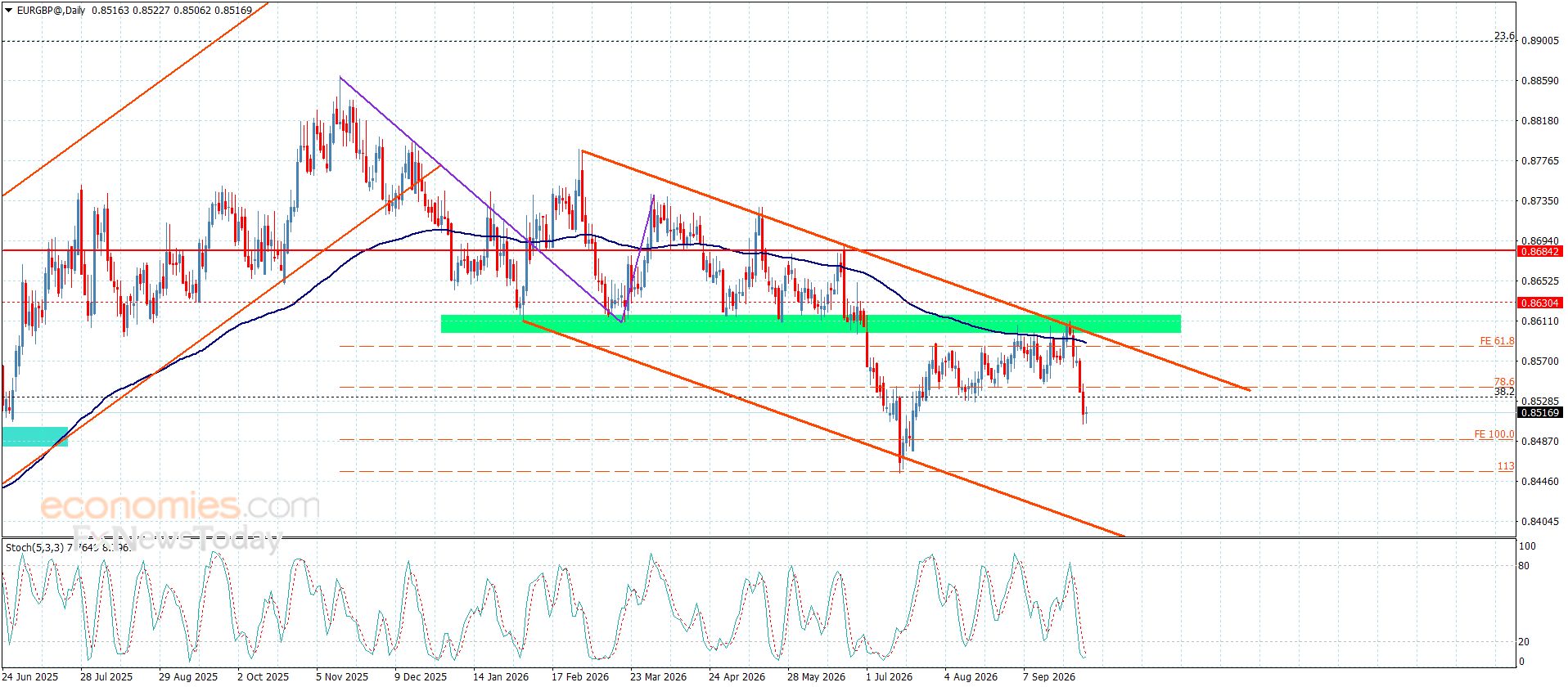Click the 28 May 2026 date label
Screen dimensions: 1568x687
pyautogui.click(x=816, y=677)
